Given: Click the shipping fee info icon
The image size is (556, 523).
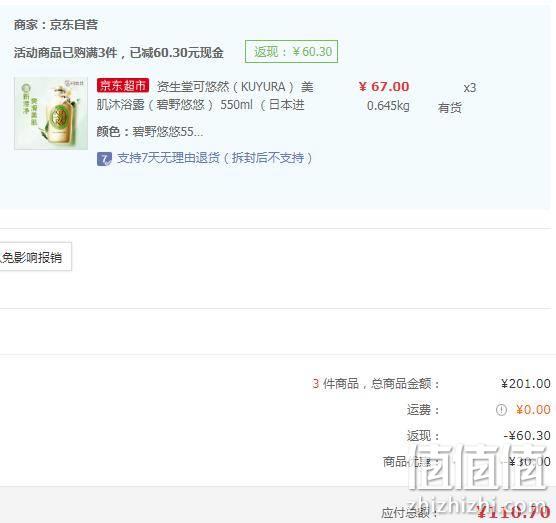Looking at the screenshot, I should [501, 410].
